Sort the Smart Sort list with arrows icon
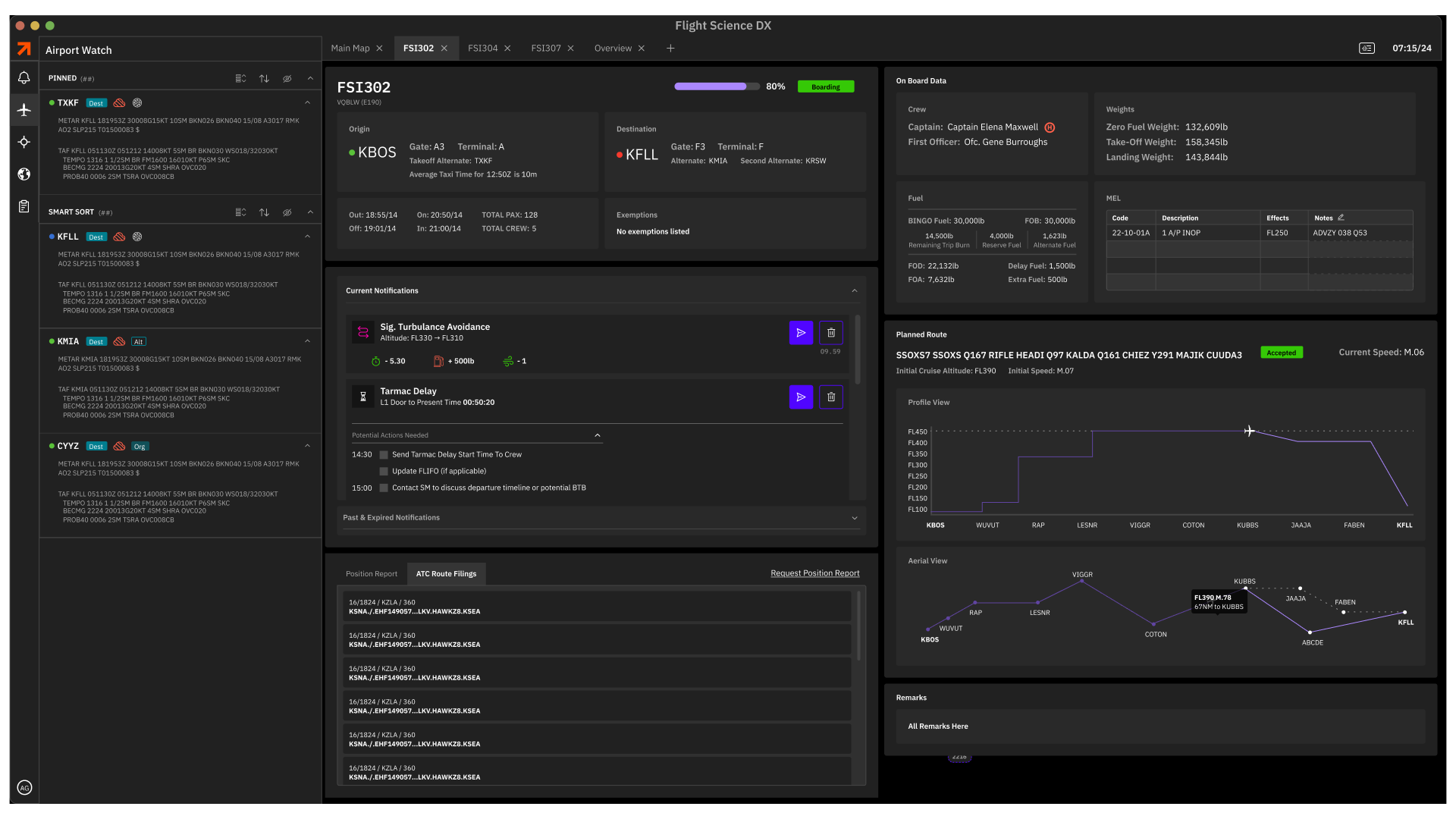Viewport: 1456px width, 819px height. pos(264,212)
